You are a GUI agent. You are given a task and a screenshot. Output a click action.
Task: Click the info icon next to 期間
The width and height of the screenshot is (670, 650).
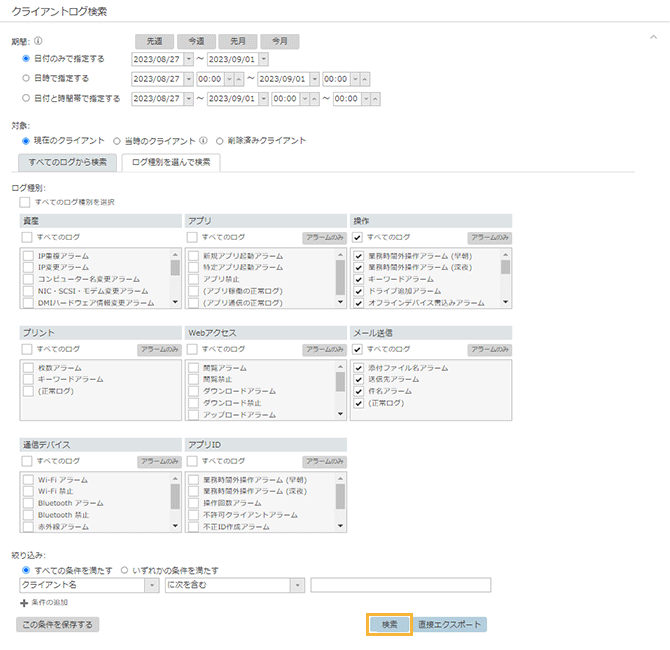coord(38,41)
